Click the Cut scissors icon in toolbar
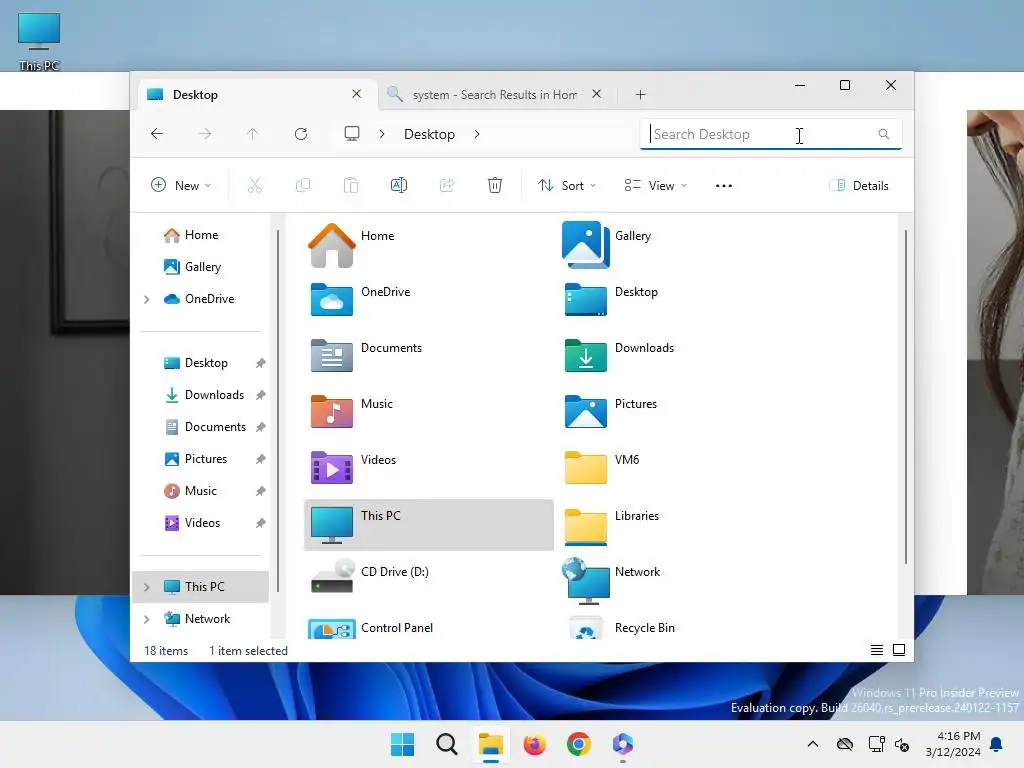The width and height of the screenshot is (1024, 768). coord(255,185)
